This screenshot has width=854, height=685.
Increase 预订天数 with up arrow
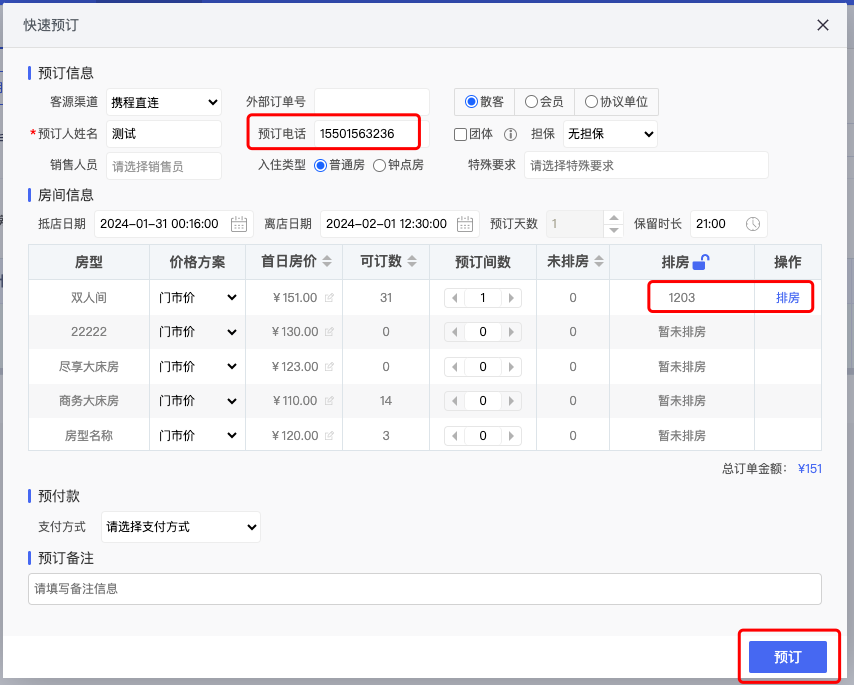click(614, 218)
